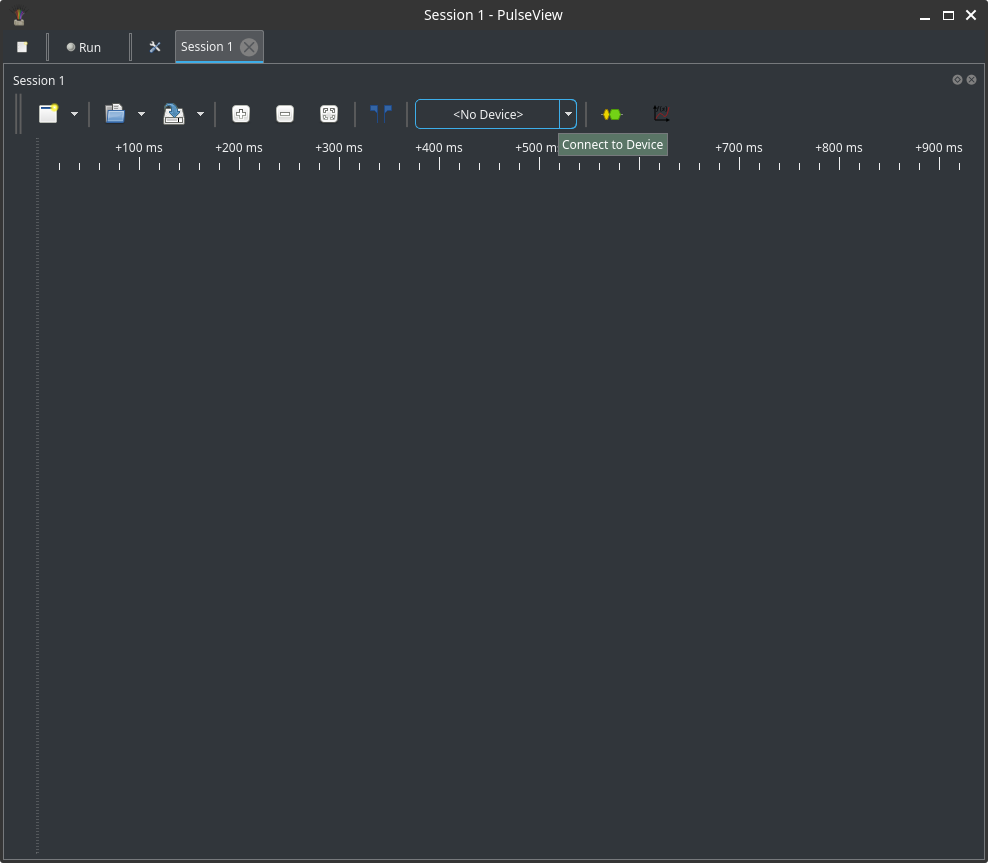Screen dimensions: 988x863
Task: Open settings via the wrench icon
Action: point(155,47)
